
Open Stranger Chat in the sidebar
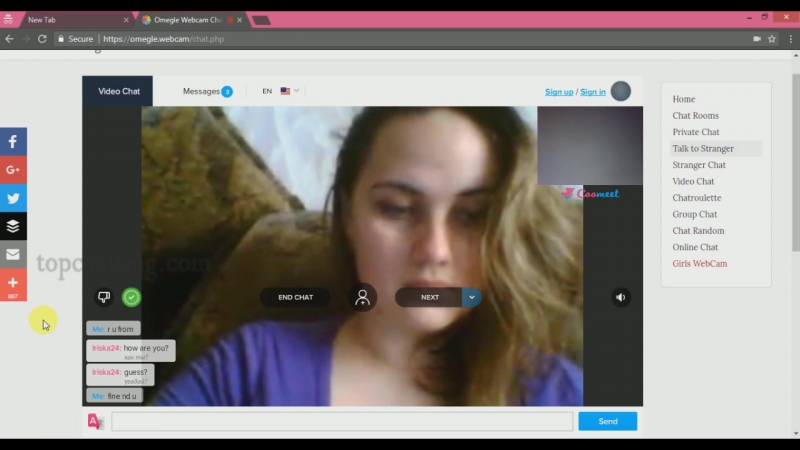(x=699, y=165)
